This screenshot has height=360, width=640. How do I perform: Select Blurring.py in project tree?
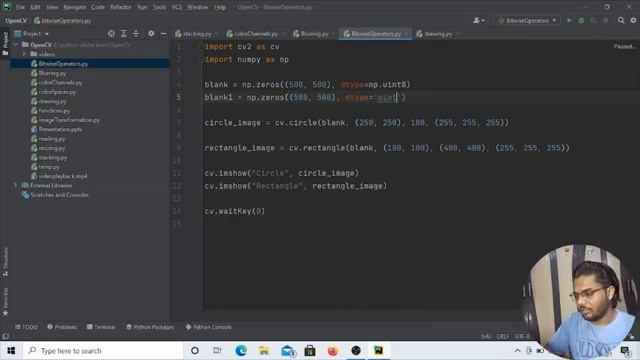[x=52, y=73]
